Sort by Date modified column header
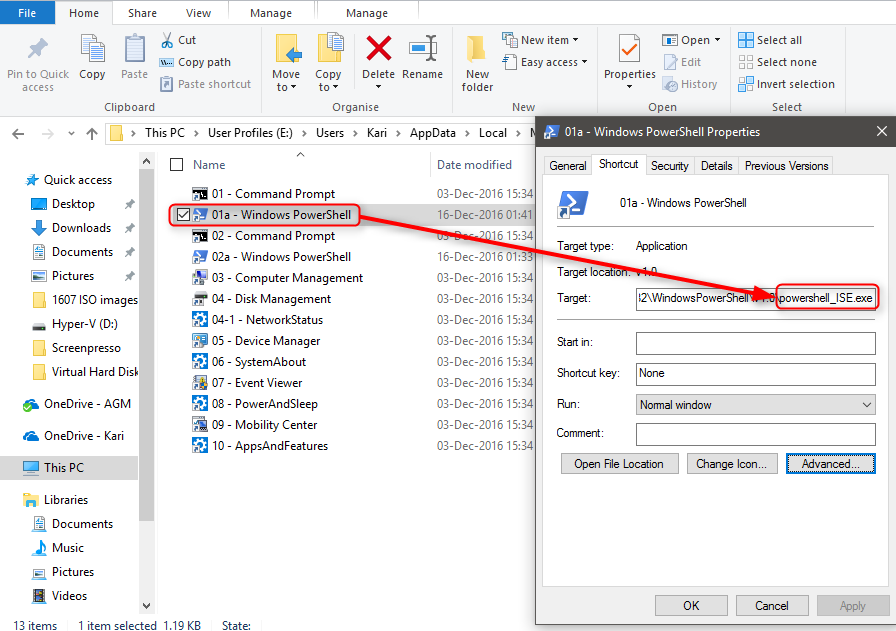Screen dimensions: 896x631 pos(474,165)
